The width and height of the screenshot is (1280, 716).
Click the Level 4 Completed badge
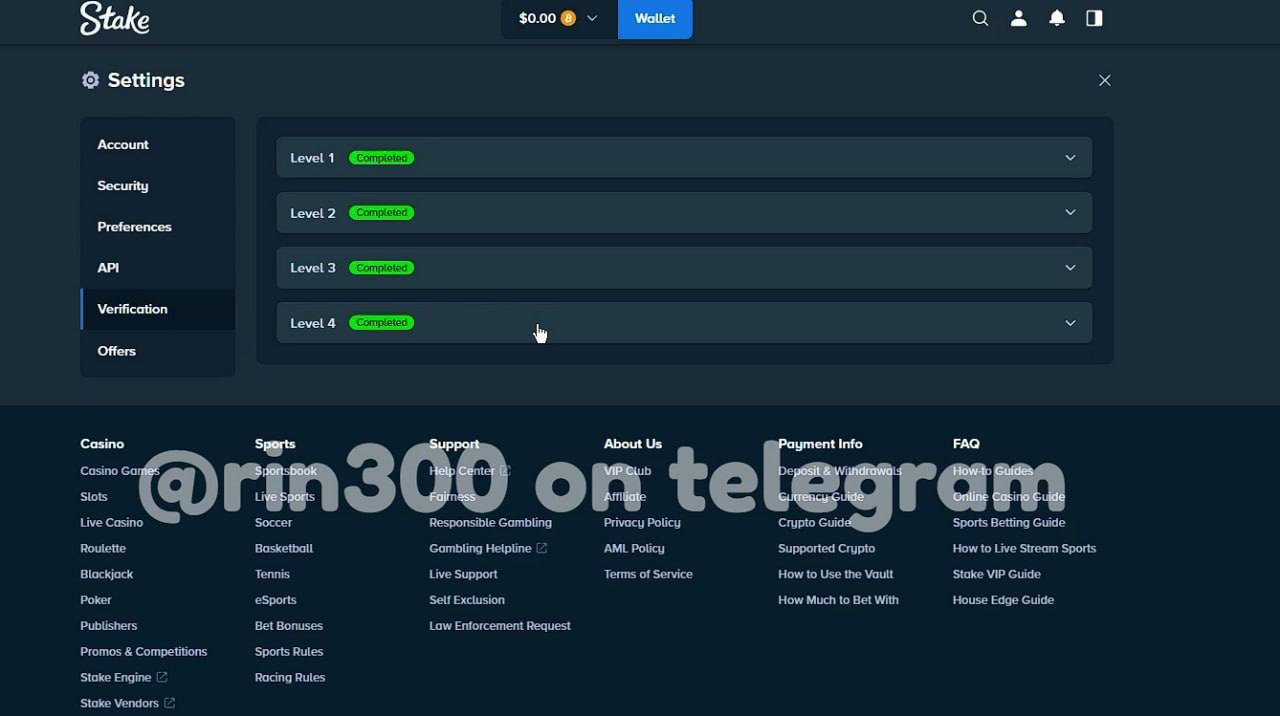click(381, 323)
